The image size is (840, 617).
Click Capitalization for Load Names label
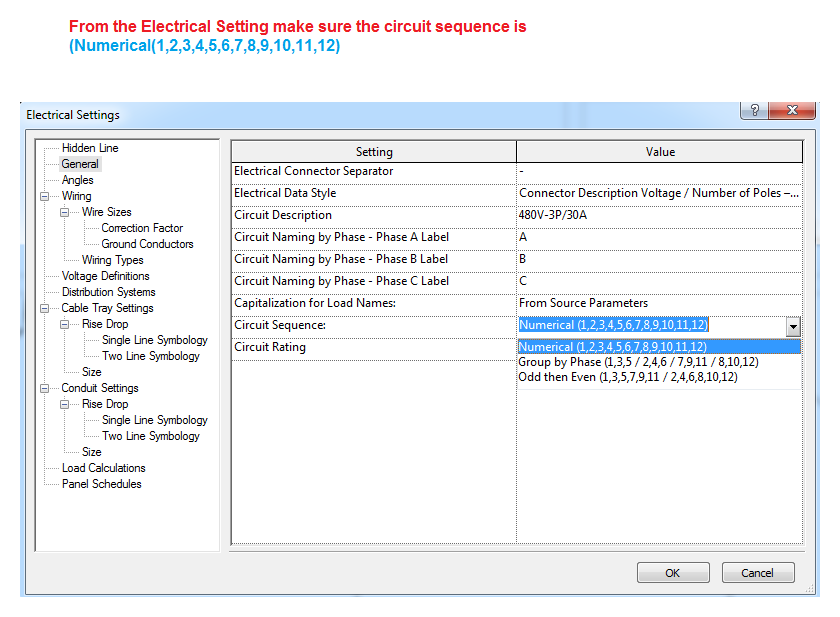(315, 303)
